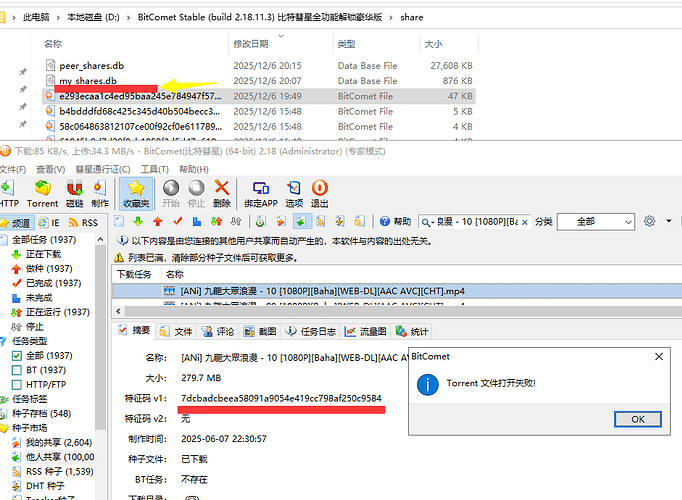Clear the search box with X
The height and width of the screenshot is (500, 682).
(x=525, y=222)
